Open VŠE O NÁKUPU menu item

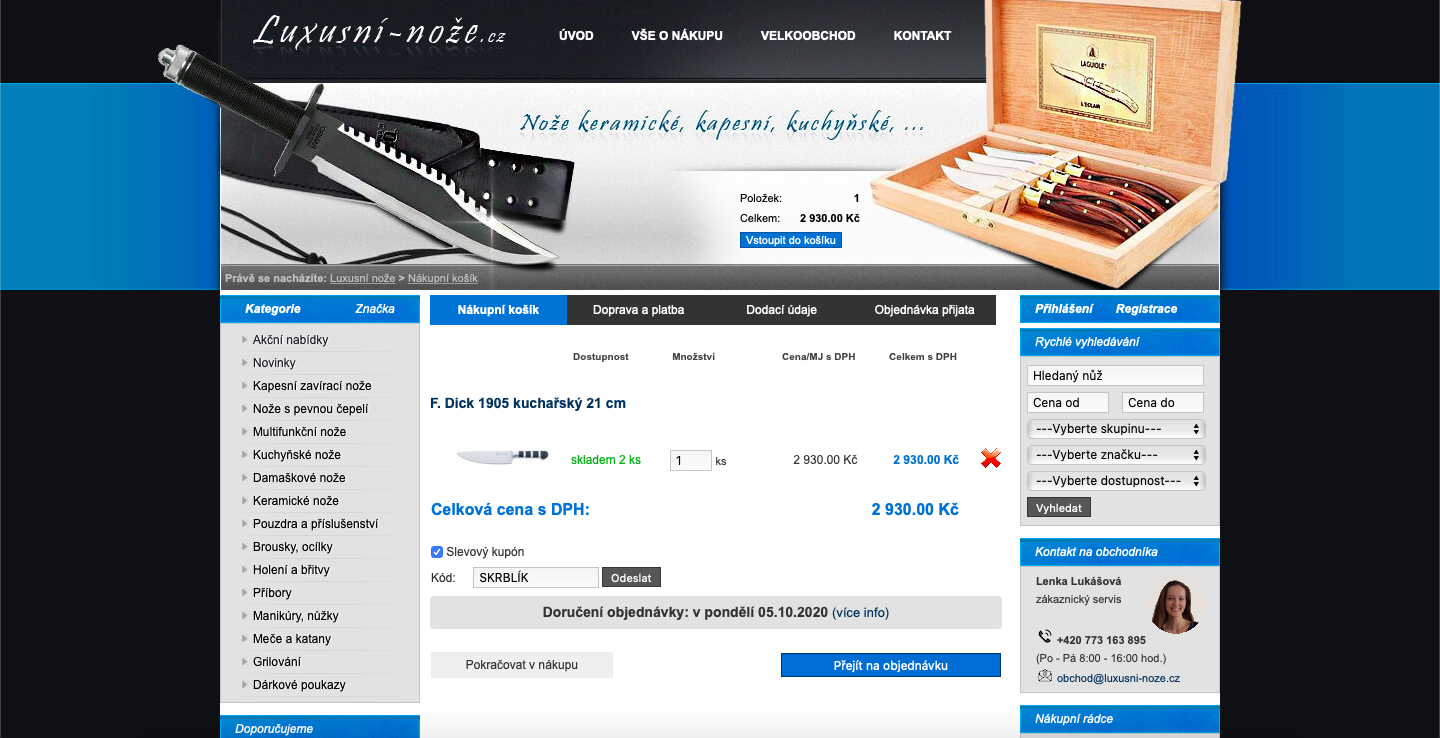tap(677, 35)
